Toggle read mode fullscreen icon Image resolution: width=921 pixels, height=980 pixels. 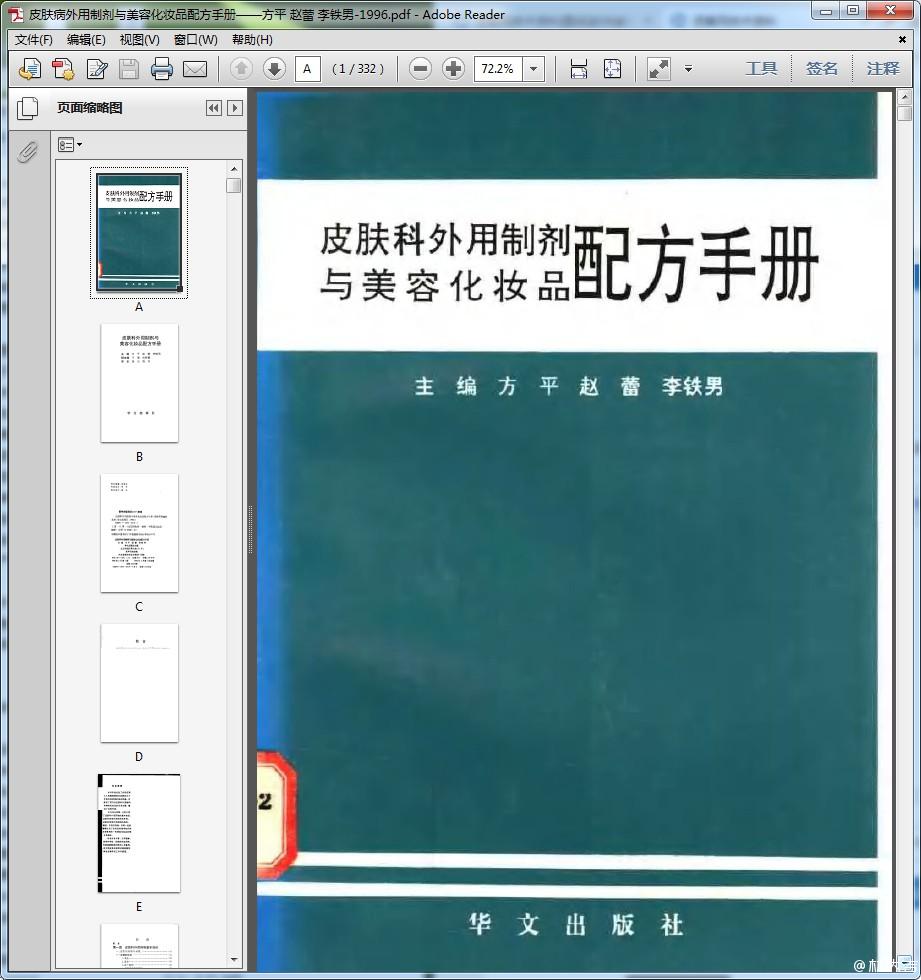(659, 69)
